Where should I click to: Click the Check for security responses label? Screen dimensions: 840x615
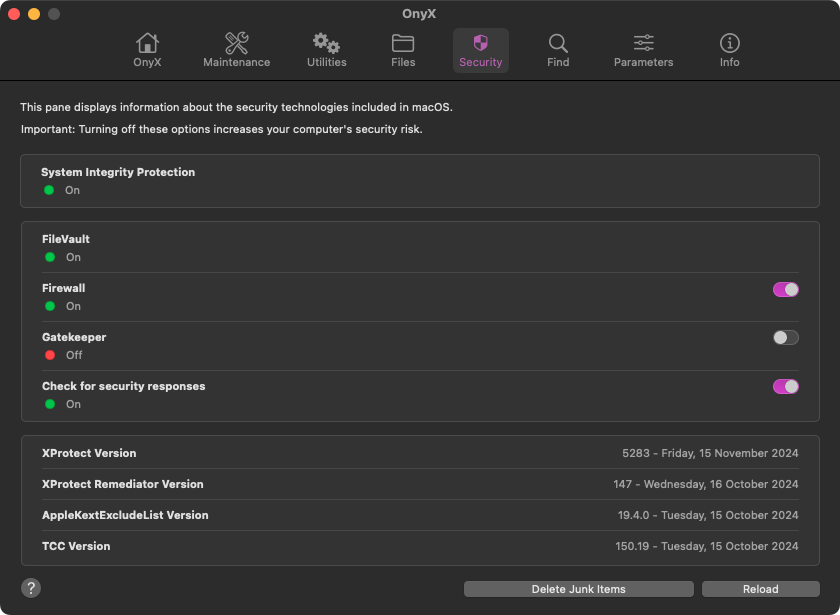pos(124,386)
